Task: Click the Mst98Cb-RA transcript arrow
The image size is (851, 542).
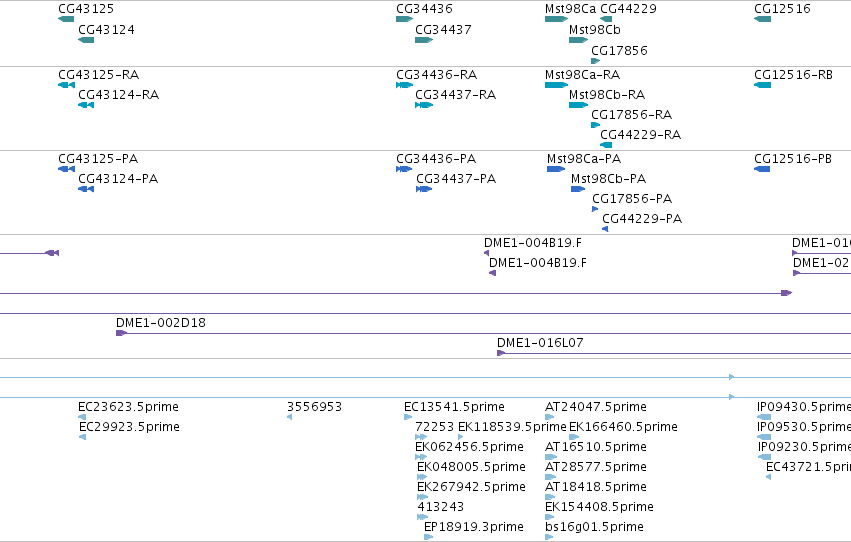Action: point(579,105)
